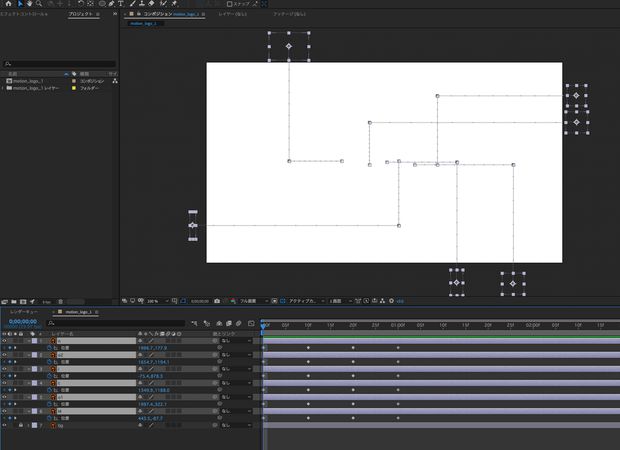The height and width of the screenshot is (450, 620).
Task: Expand the motion_logo_1 レイヤー folder
Action: pos(3,88)
